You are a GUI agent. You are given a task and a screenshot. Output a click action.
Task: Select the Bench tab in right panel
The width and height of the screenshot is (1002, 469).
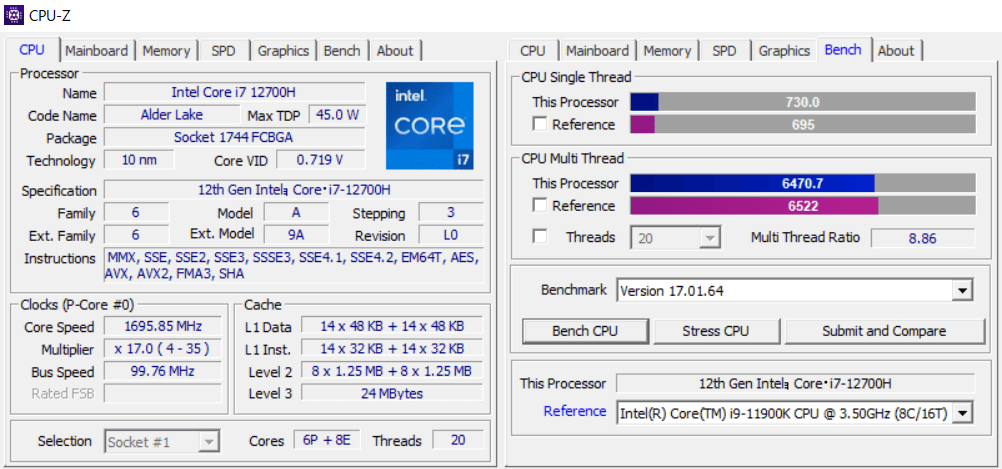tap(843, 50)
